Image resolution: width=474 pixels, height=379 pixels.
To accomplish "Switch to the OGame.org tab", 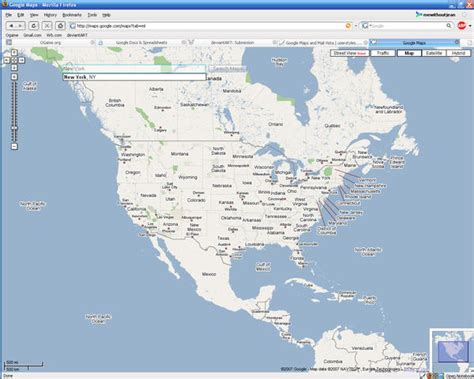I will (x=50, y=43).
